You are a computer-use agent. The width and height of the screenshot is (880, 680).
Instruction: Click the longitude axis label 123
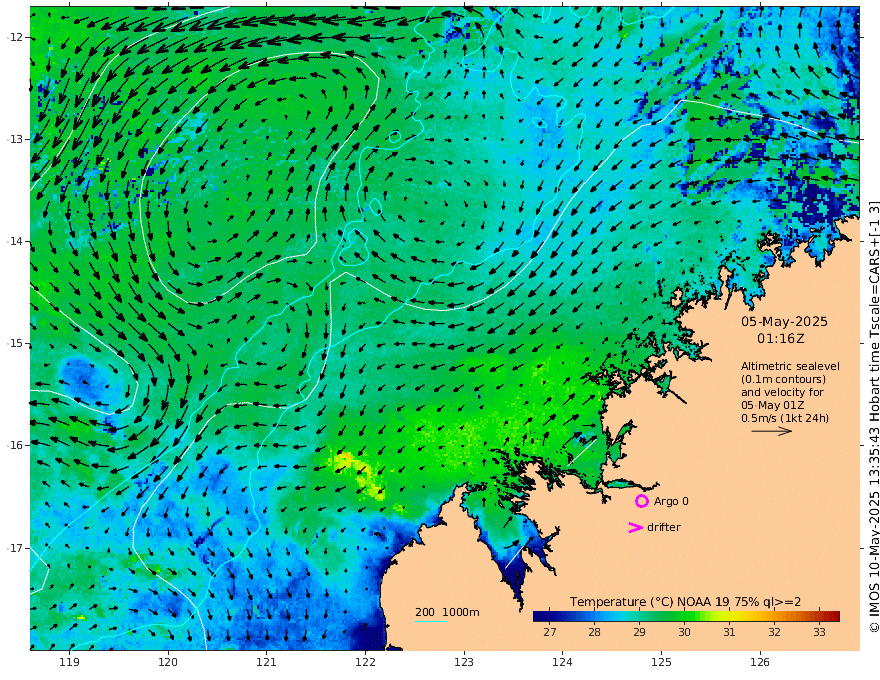[x=464, y=662]
